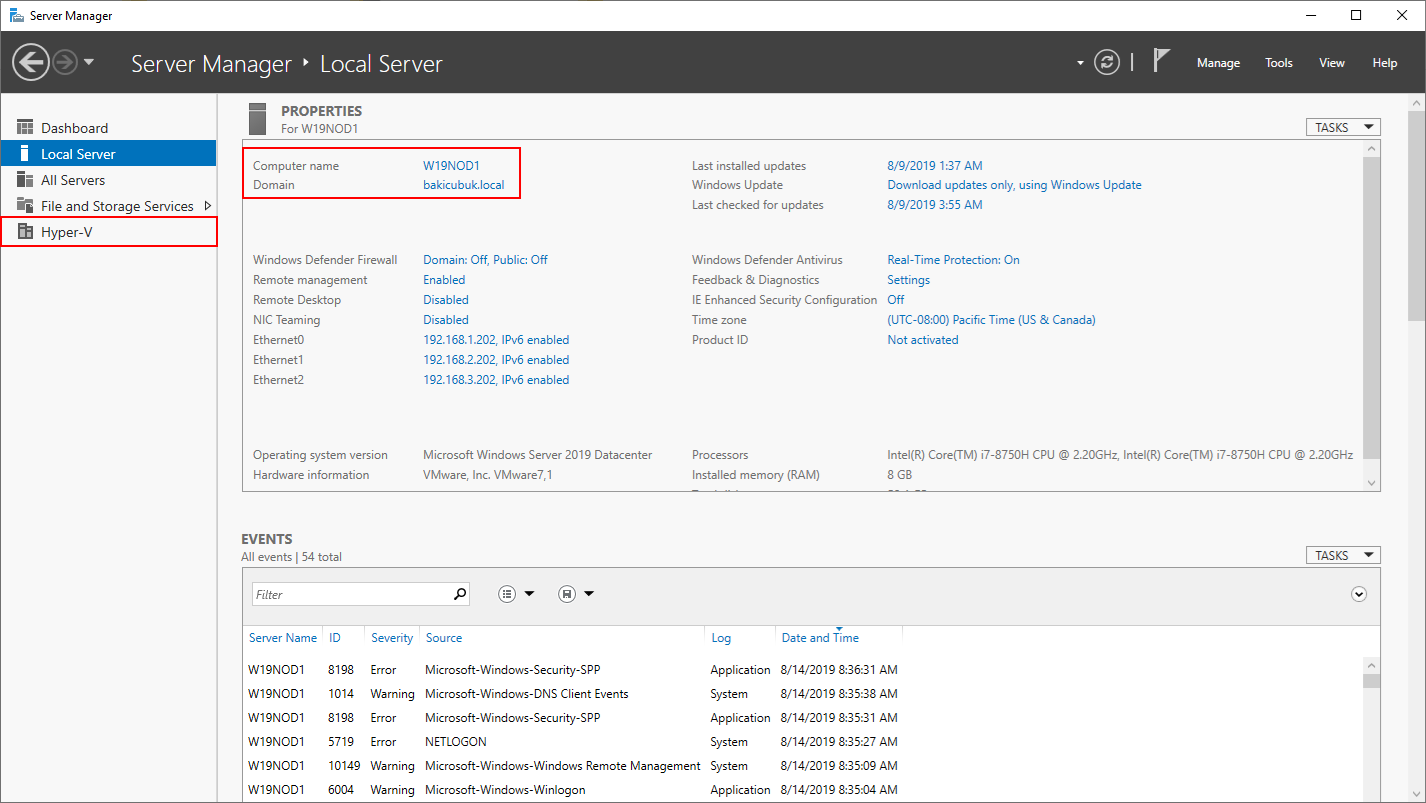Click Last installed updates date link

(x=935, y=166)
